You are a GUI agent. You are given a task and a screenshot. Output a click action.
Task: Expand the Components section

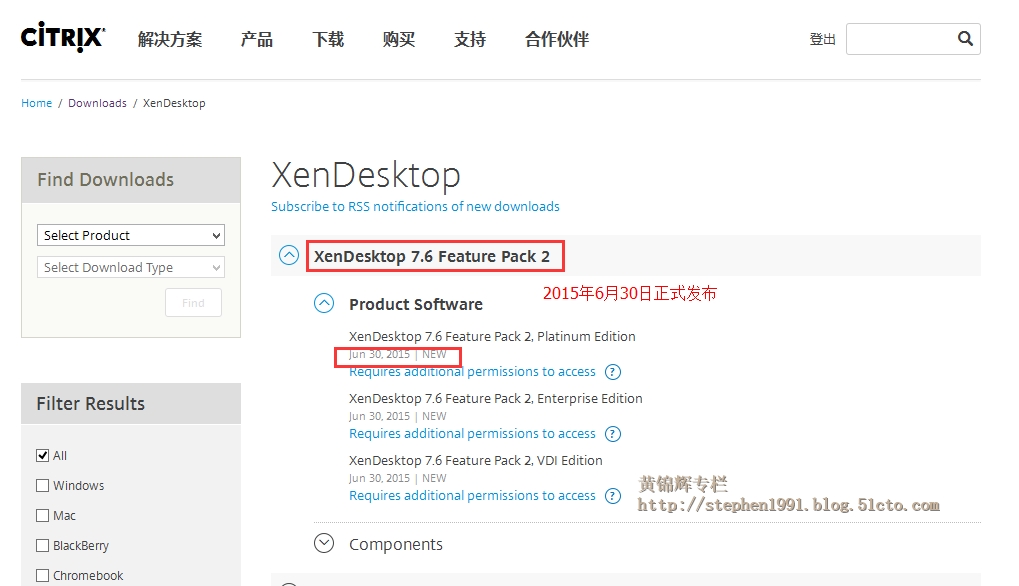click(324, 543)
